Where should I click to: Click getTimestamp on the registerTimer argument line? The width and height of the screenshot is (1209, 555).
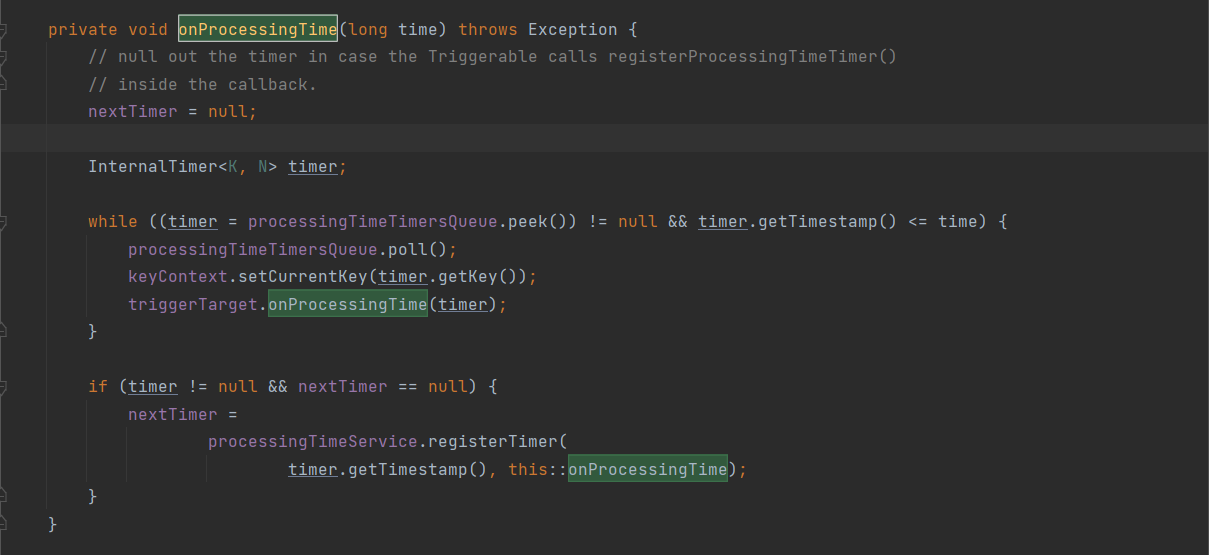tap(408, 469)
